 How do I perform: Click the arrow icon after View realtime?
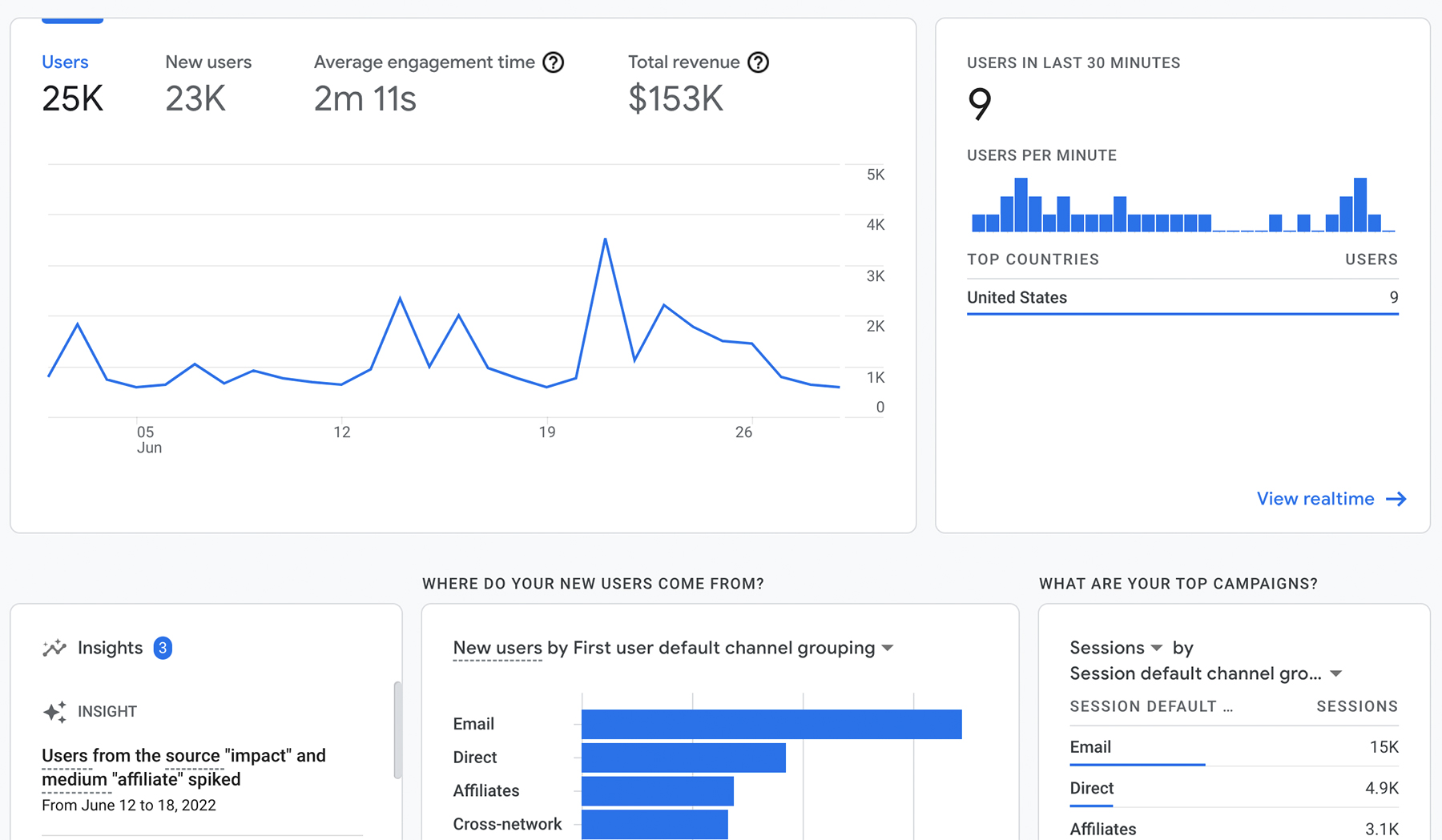tap(1396, 499)
